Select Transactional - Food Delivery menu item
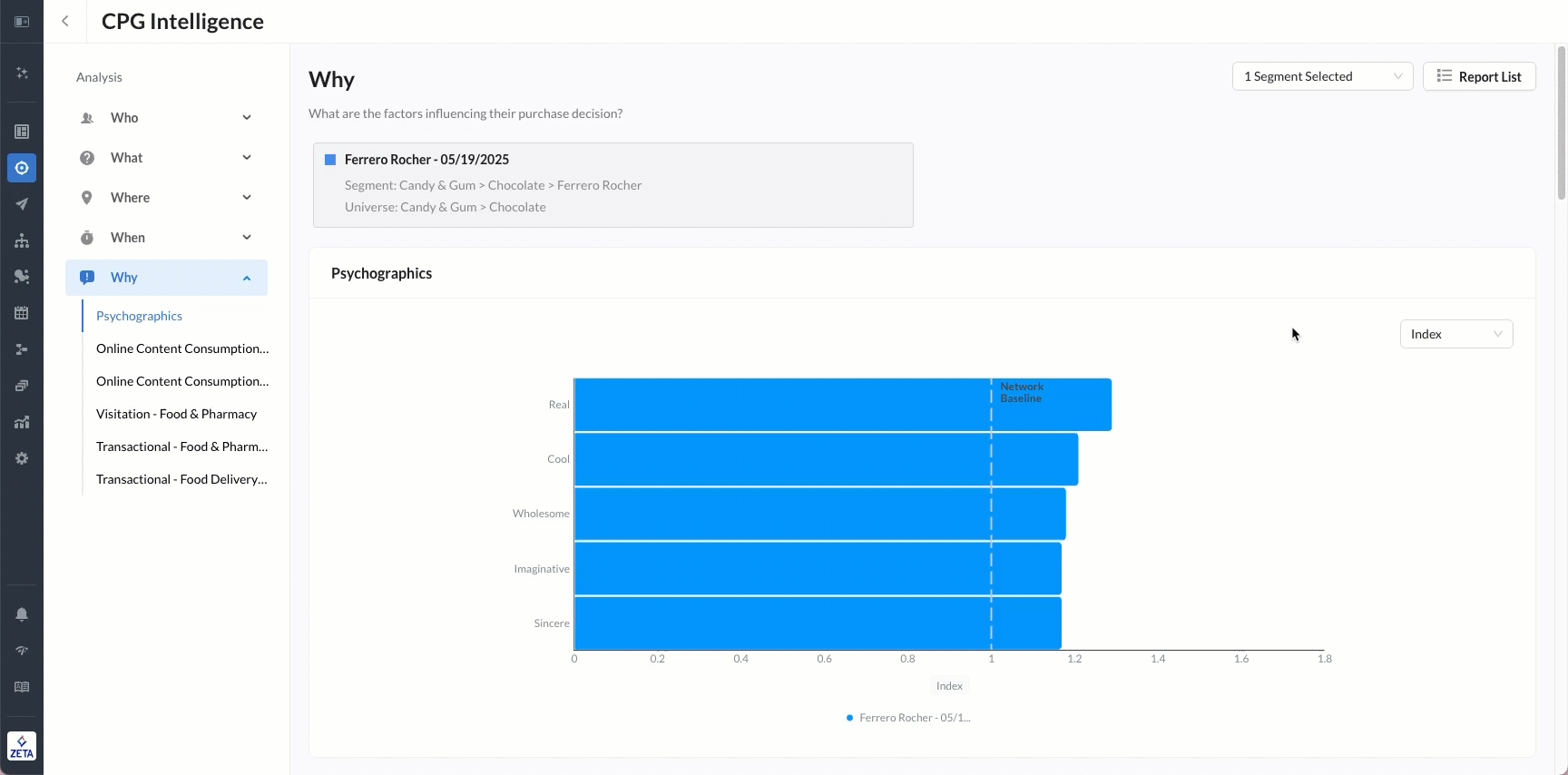The width and height of the screenshot is (1568, 775). (x=181, y=479)
